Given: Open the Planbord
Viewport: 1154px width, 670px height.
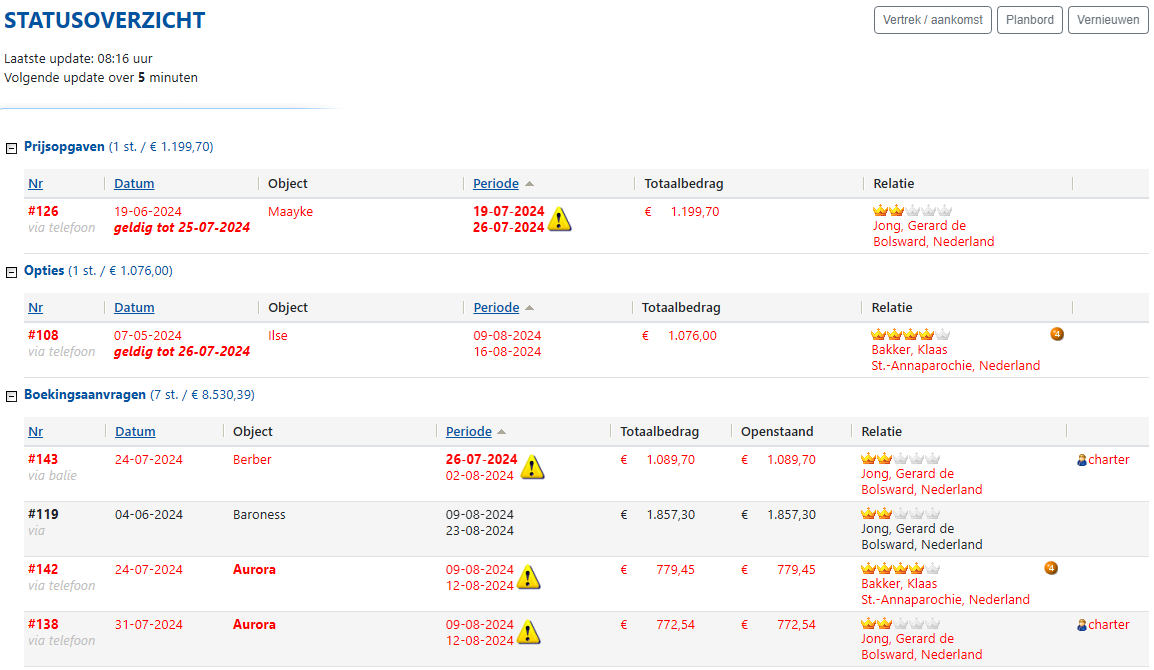Looking at the screenshot, I should coord(1029,20).
